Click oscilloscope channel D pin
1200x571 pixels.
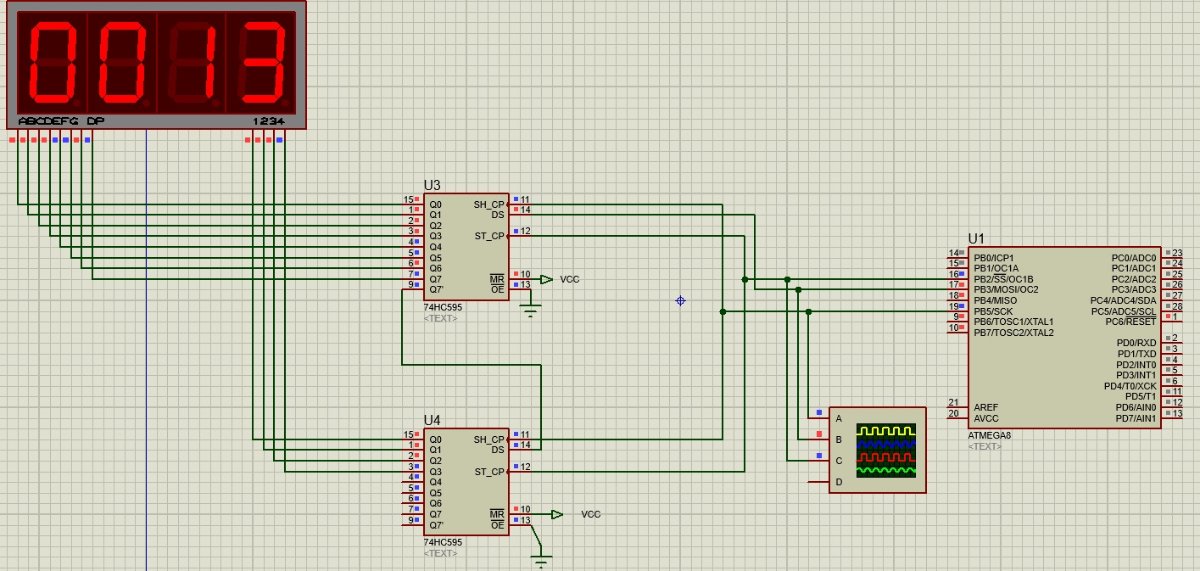tap(821, 481)
